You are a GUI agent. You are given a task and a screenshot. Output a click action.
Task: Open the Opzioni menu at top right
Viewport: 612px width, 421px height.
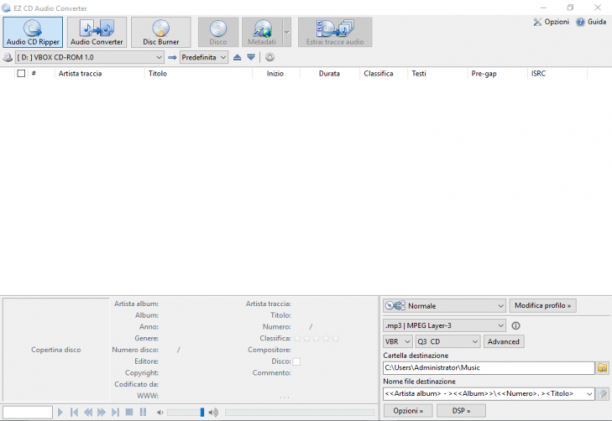pyautogui.click(x=551, y=22)
